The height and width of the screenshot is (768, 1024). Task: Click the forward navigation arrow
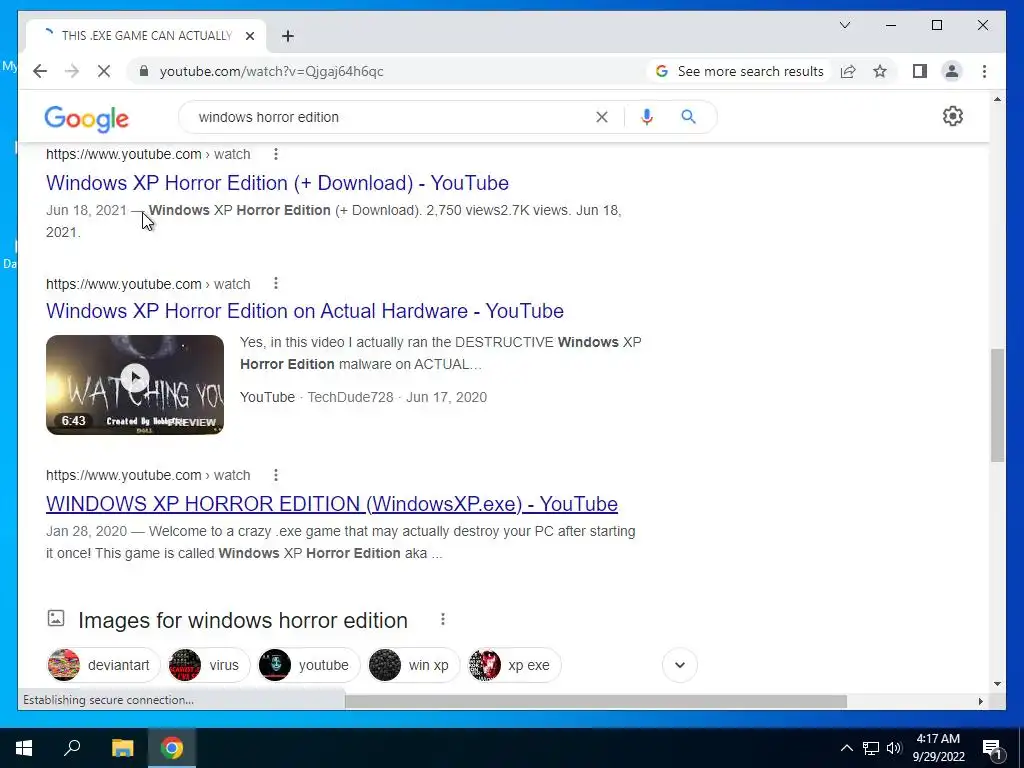tap(72, 71)
